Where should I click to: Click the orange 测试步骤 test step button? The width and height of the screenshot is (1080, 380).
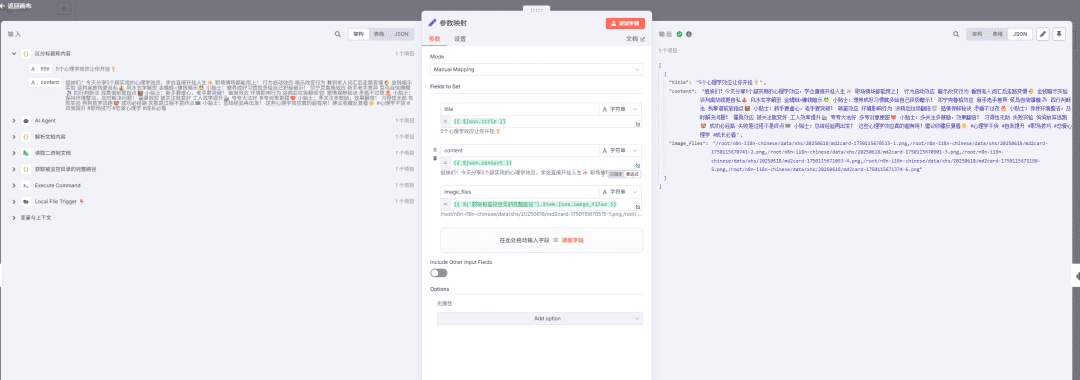click(625, 23)
